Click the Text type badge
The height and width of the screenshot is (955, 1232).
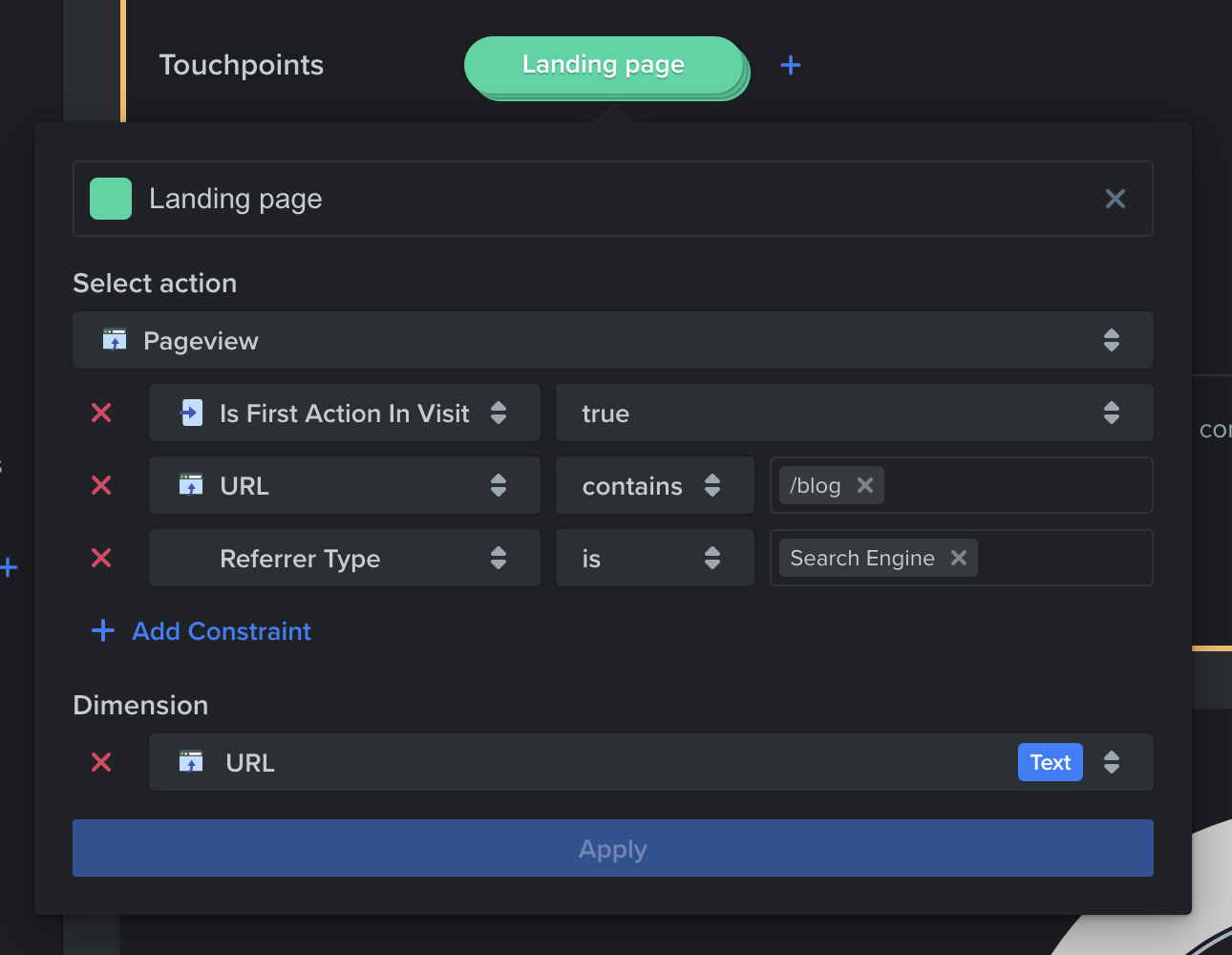tap(1051, 762)
